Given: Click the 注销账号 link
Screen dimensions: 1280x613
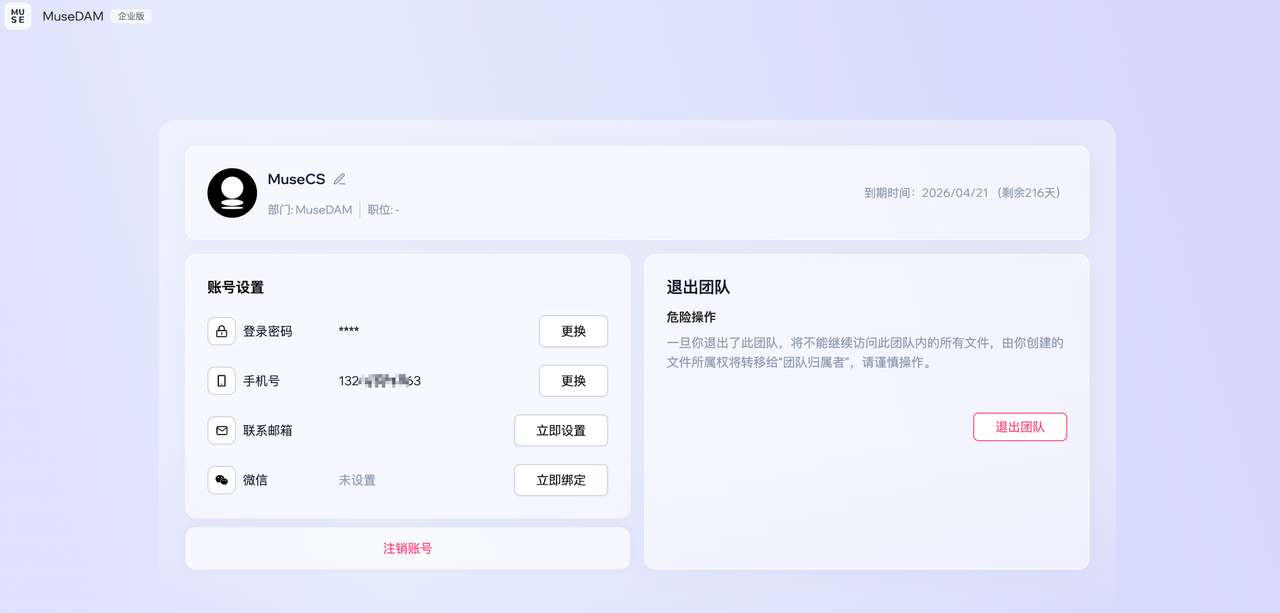Looking at the screenshot, I should [x=407, y=547].
